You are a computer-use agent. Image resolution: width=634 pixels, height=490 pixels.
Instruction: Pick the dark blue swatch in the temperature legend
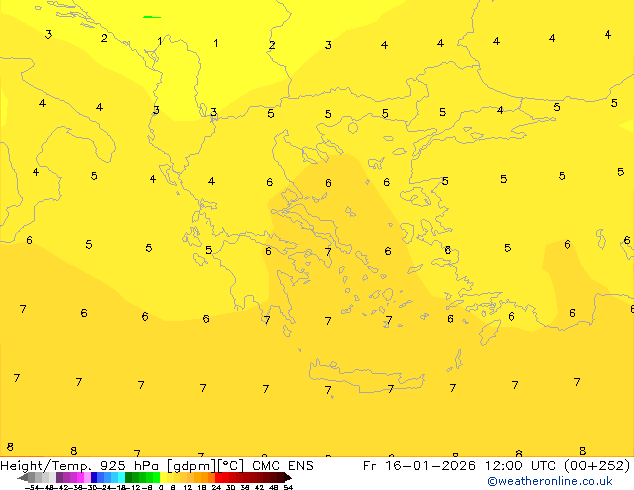tap(94, 477)
